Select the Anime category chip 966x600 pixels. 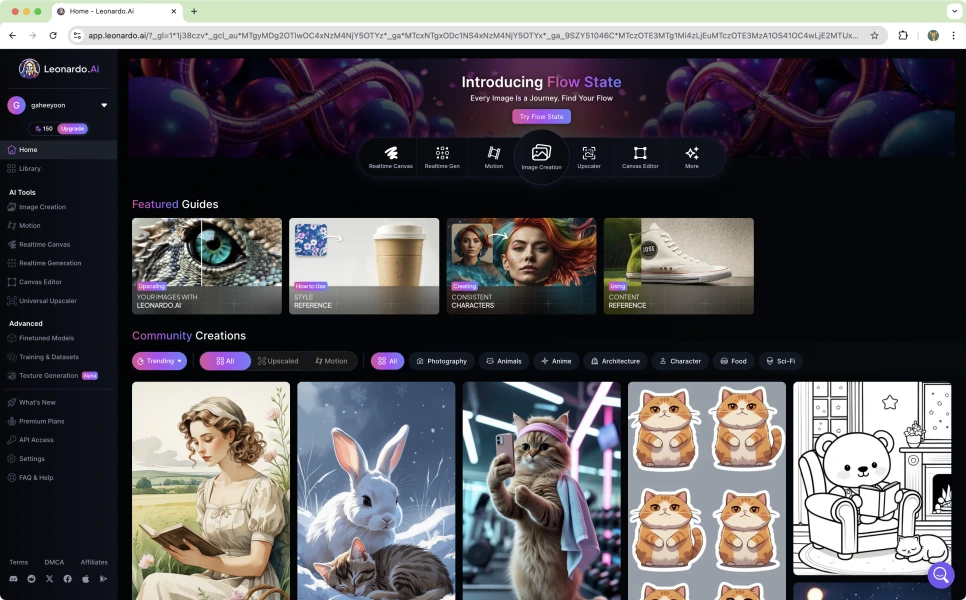[x=556, y=361]
